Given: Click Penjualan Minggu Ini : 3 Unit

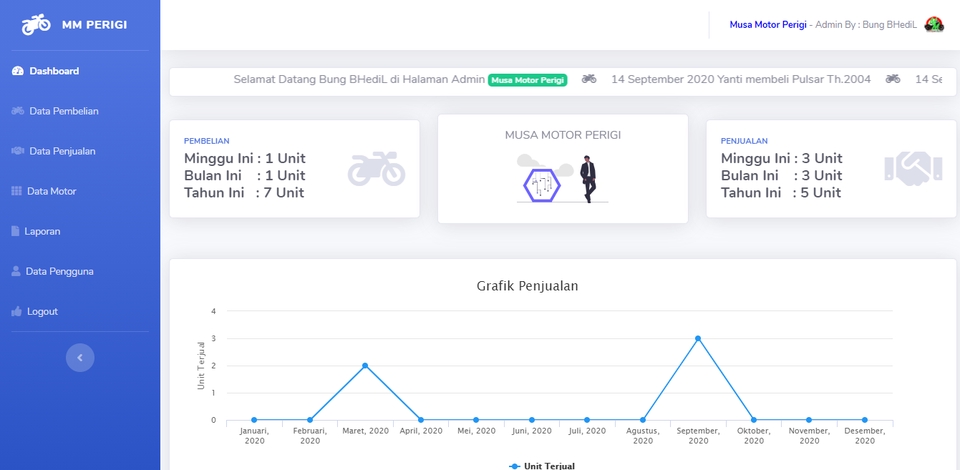Looking at the screenshot, I should click(781, 159).
